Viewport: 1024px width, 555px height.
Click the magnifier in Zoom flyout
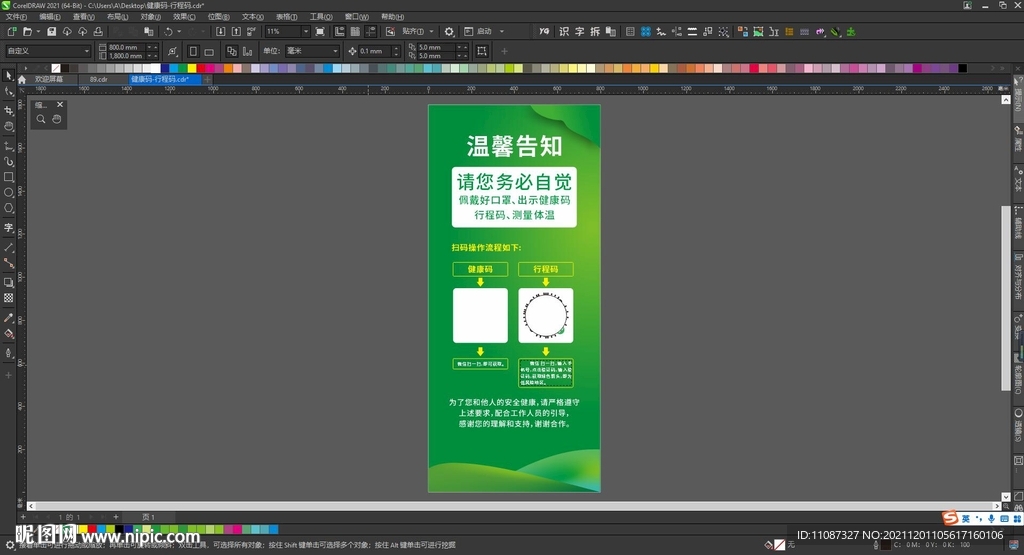41,119
